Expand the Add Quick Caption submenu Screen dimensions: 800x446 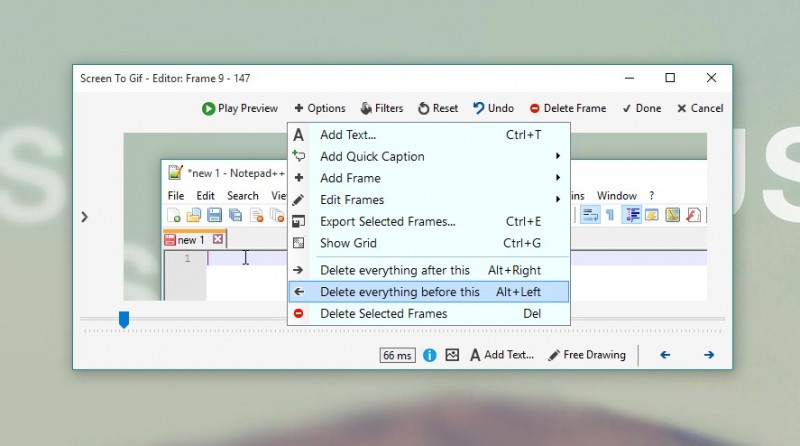(429, 156)
